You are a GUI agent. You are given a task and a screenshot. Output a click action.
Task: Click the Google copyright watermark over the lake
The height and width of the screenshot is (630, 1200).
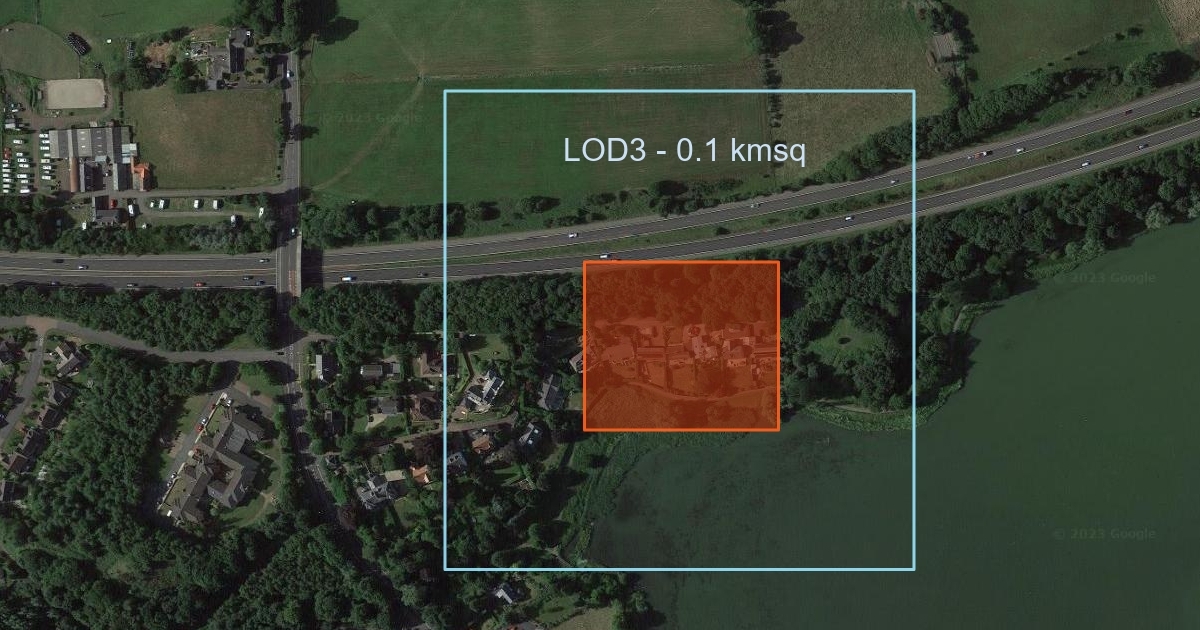pyautogui.click(x=1106, y=277)
